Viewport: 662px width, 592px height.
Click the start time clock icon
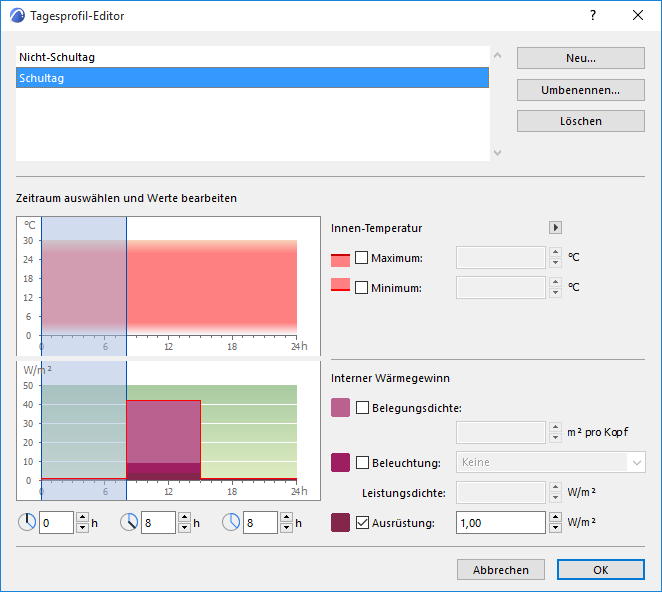point(28,522)
